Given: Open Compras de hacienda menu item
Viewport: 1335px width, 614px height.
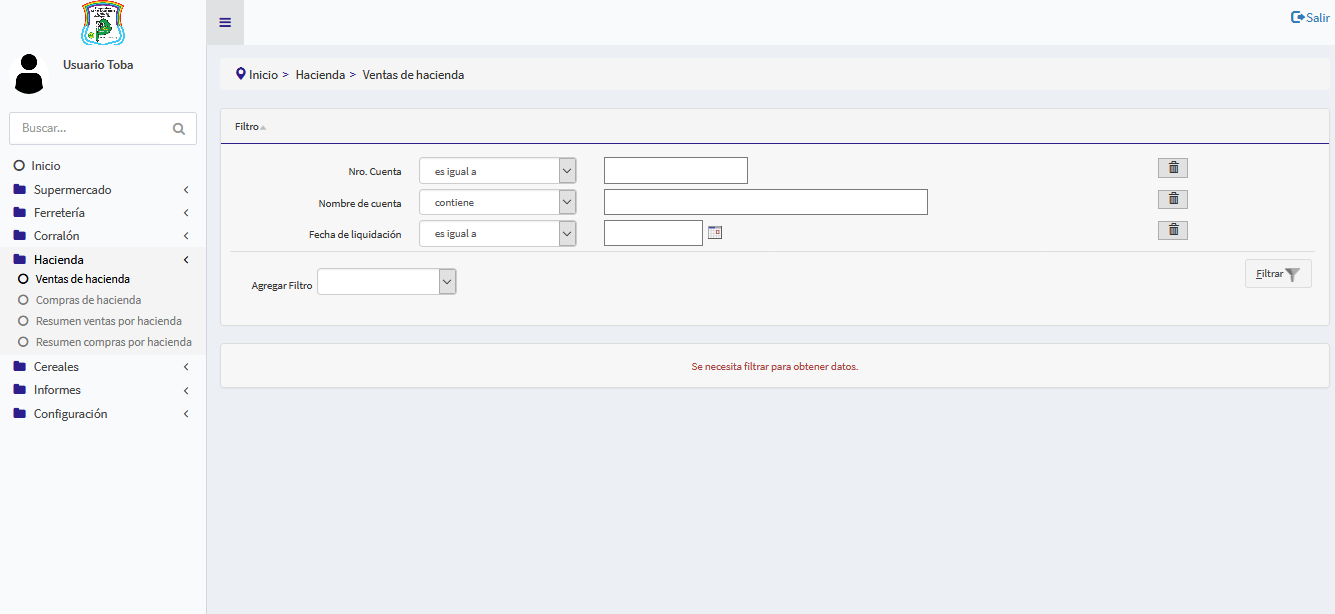Looking at the screenshot, I should pyautogui.click(x=88, y=300).
